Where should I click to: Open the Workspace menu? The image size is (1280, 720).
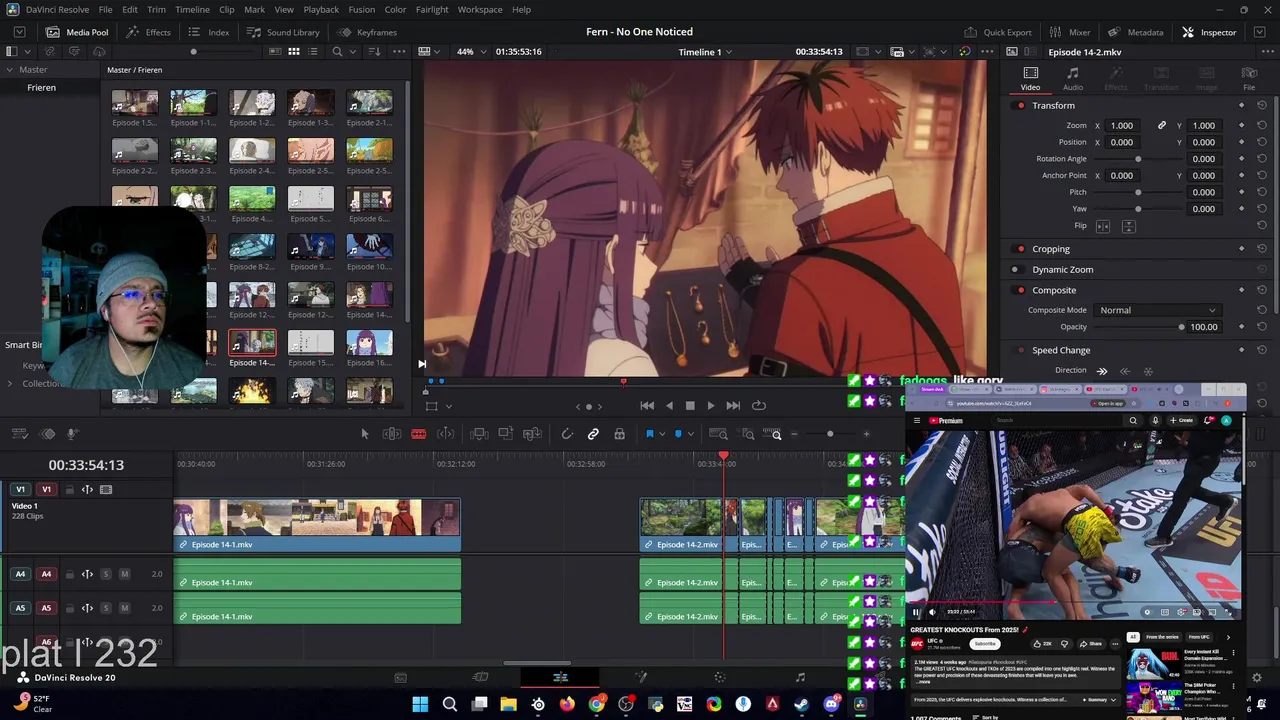tap(480, 9)
